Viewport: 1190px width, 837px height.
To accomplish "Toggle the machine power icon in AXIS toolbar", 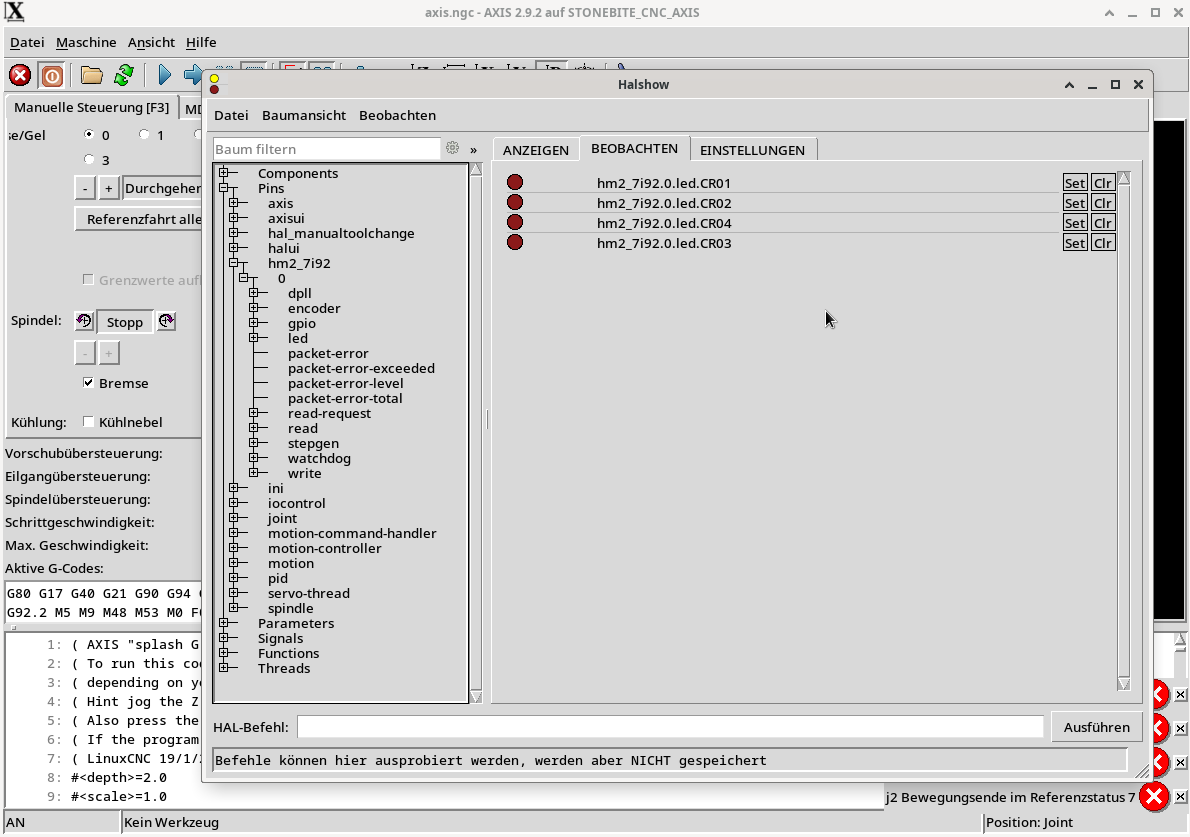I will (52, 75).
